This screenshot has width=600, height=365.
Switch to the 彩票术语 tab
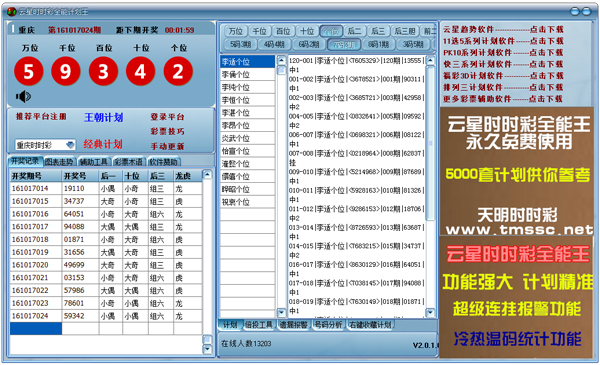[129, 162]
